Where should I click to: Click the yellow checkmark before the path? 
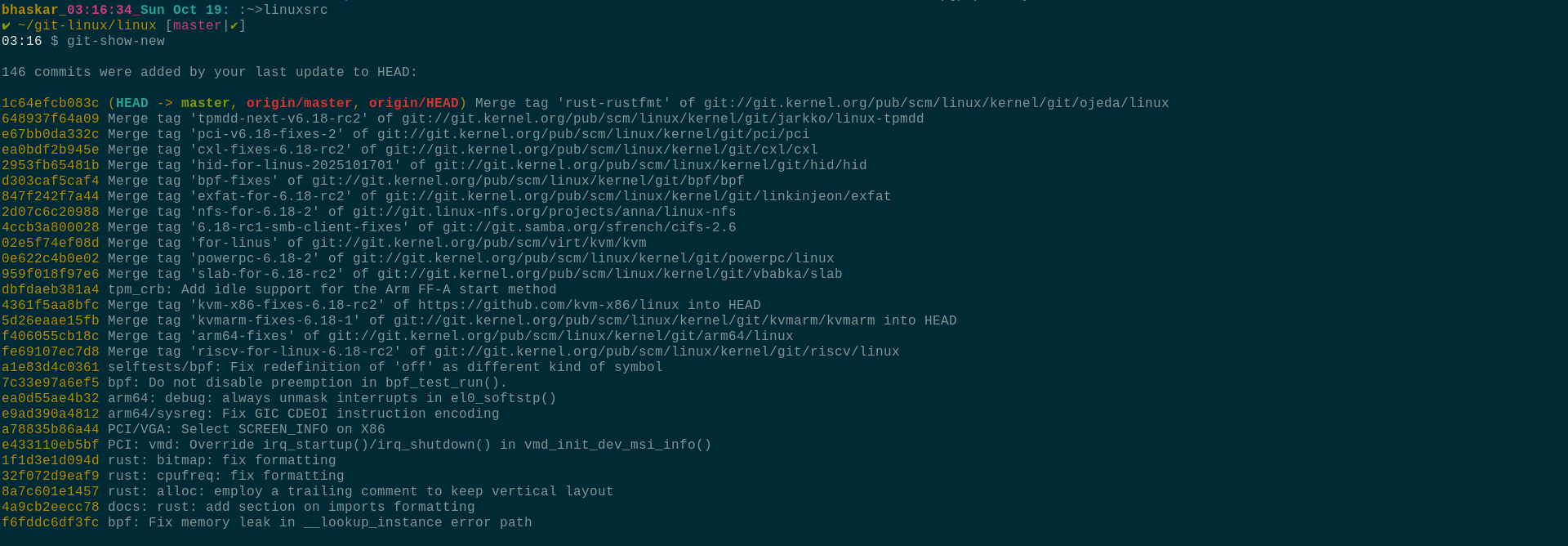(7, 25)
